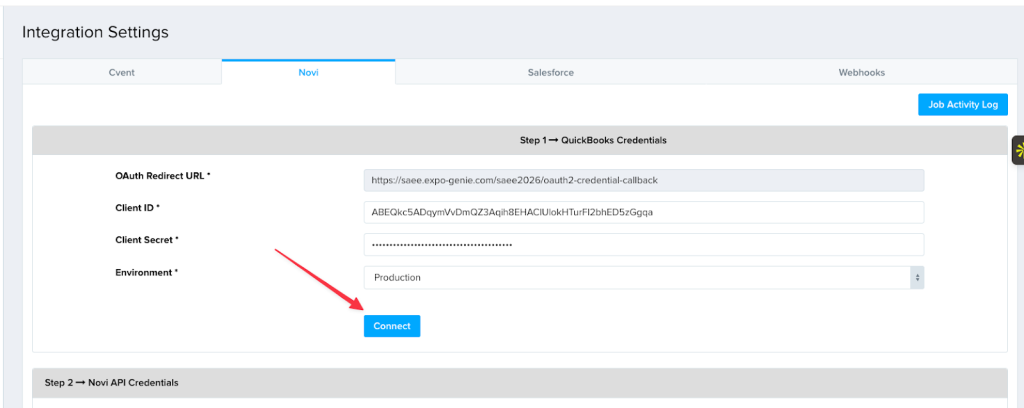Image resolution: width=1024 pixels, height=408 pixels.
Task: Click the Client ID label
Action: [x=137, y=208]
